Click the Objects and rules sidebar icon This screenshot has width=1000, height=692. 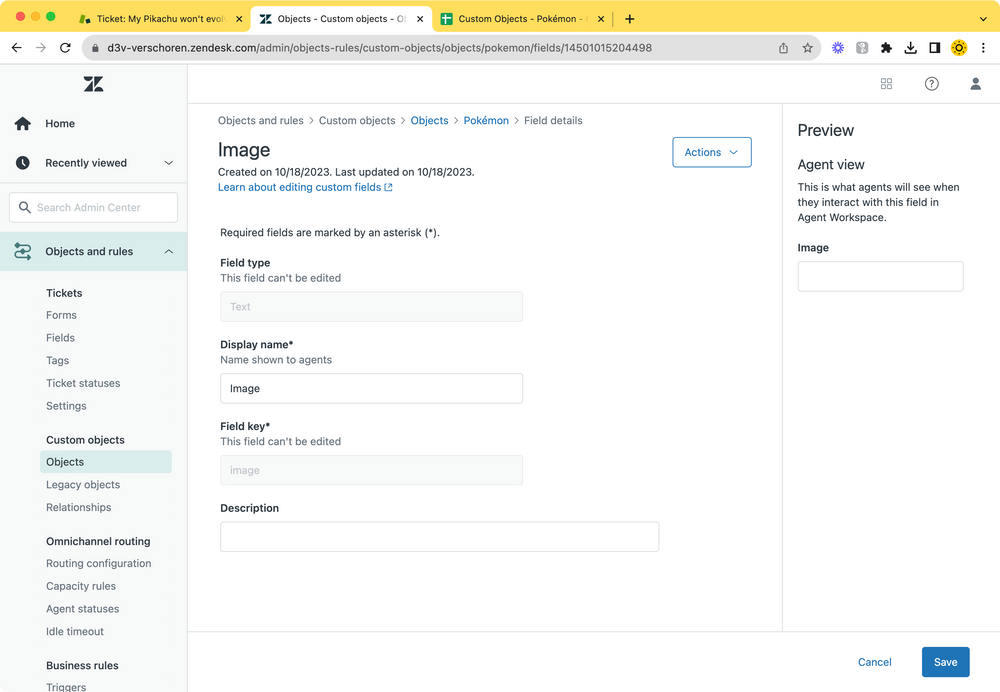pos(22,251)
